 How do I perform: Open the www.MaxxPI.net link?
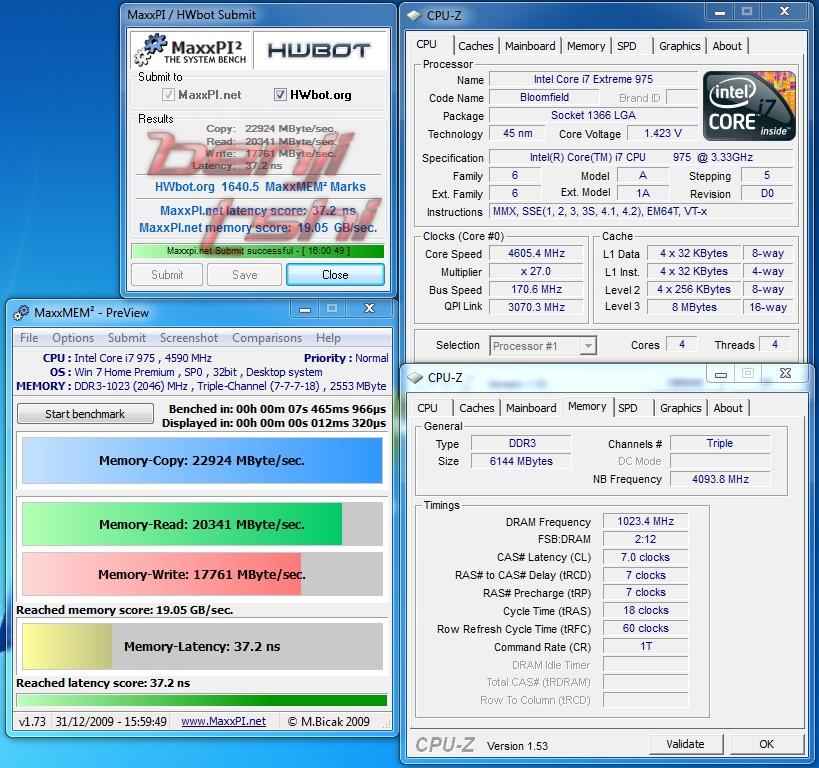point(224,722)
